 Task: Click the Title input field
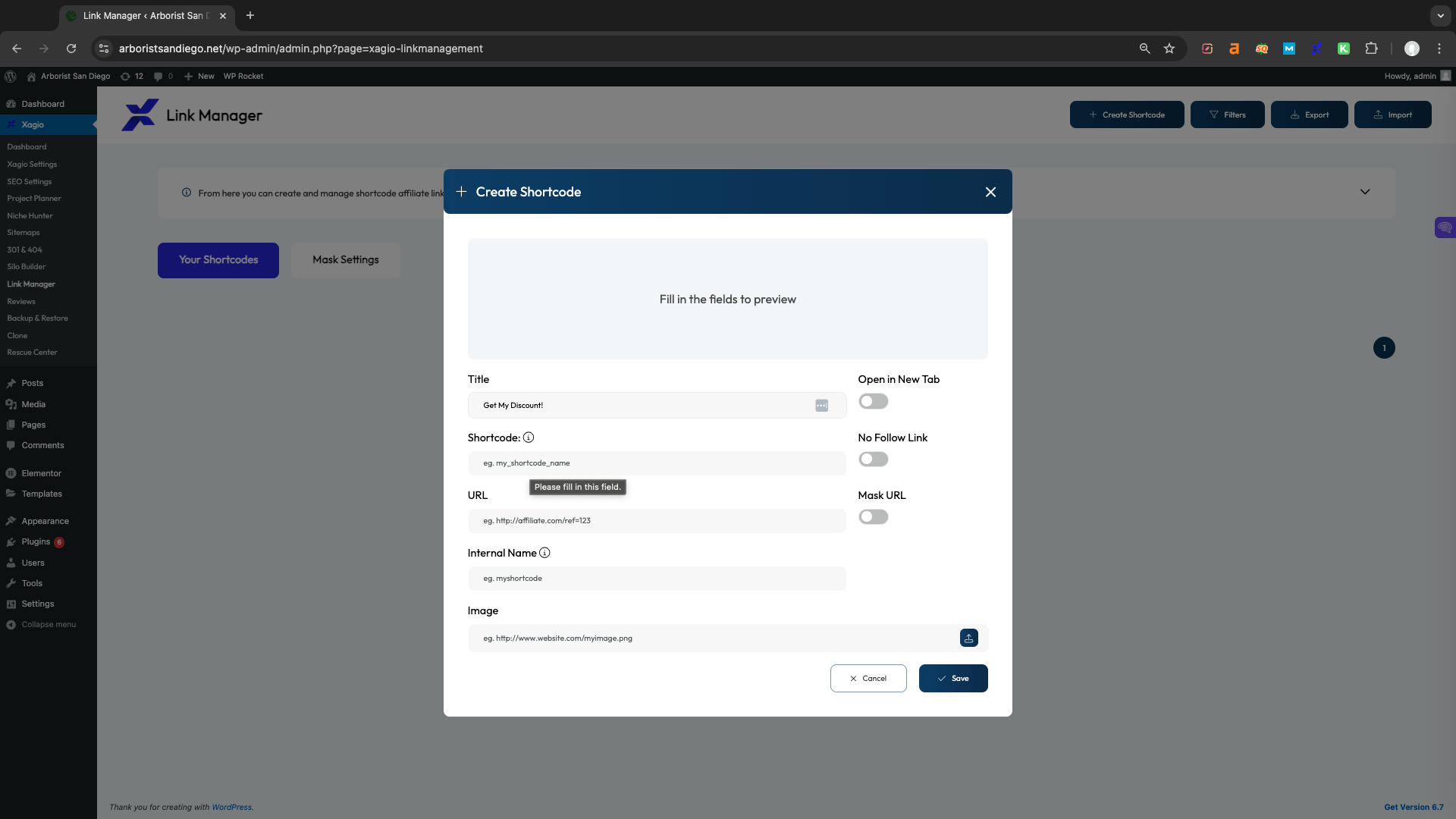coord(657,405)
